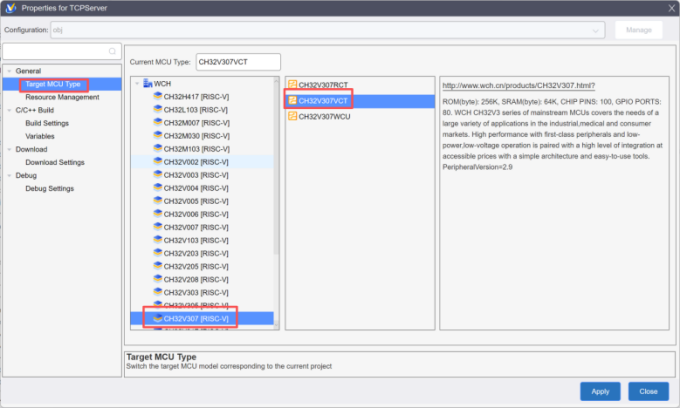Select CH32M007 [RISC-V] series text
The image size is (681, 409).
point(197,123)
